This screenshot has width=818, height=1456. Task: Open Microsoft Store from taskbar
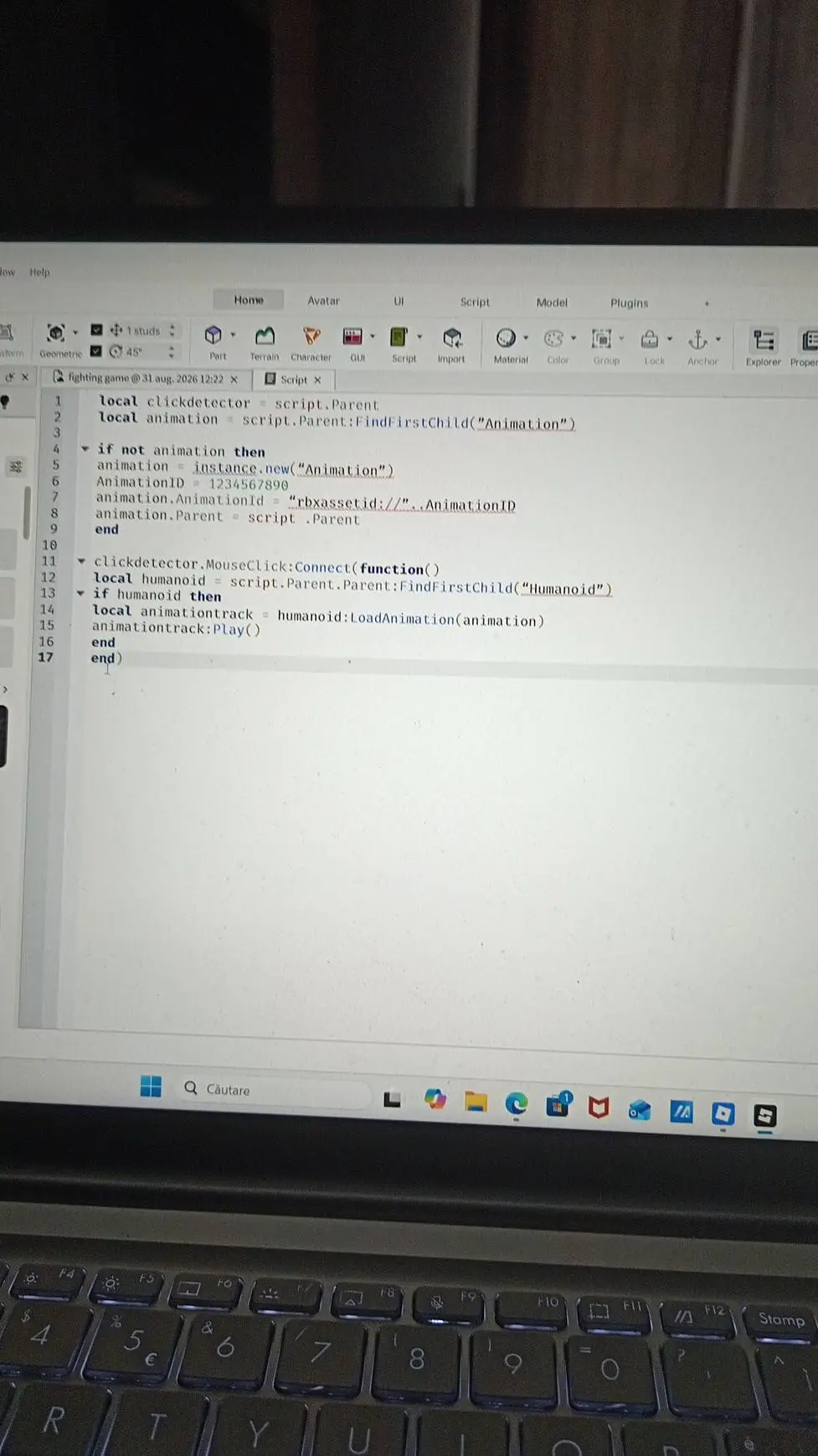pyautogui.click(x=558, y=1105)
